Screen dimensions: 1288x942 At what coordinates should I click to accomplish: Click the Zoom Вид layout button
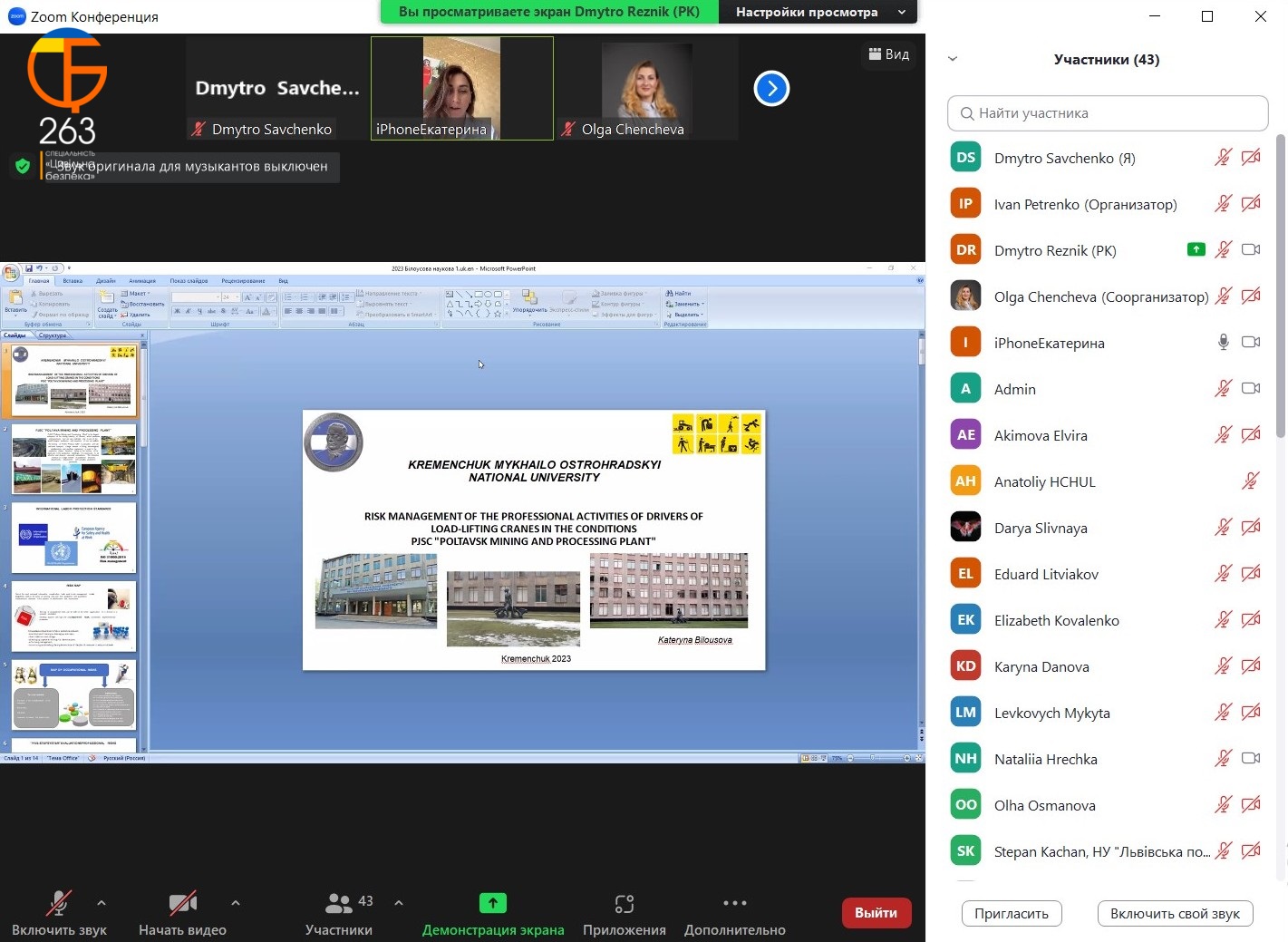(x=889, y=54)
